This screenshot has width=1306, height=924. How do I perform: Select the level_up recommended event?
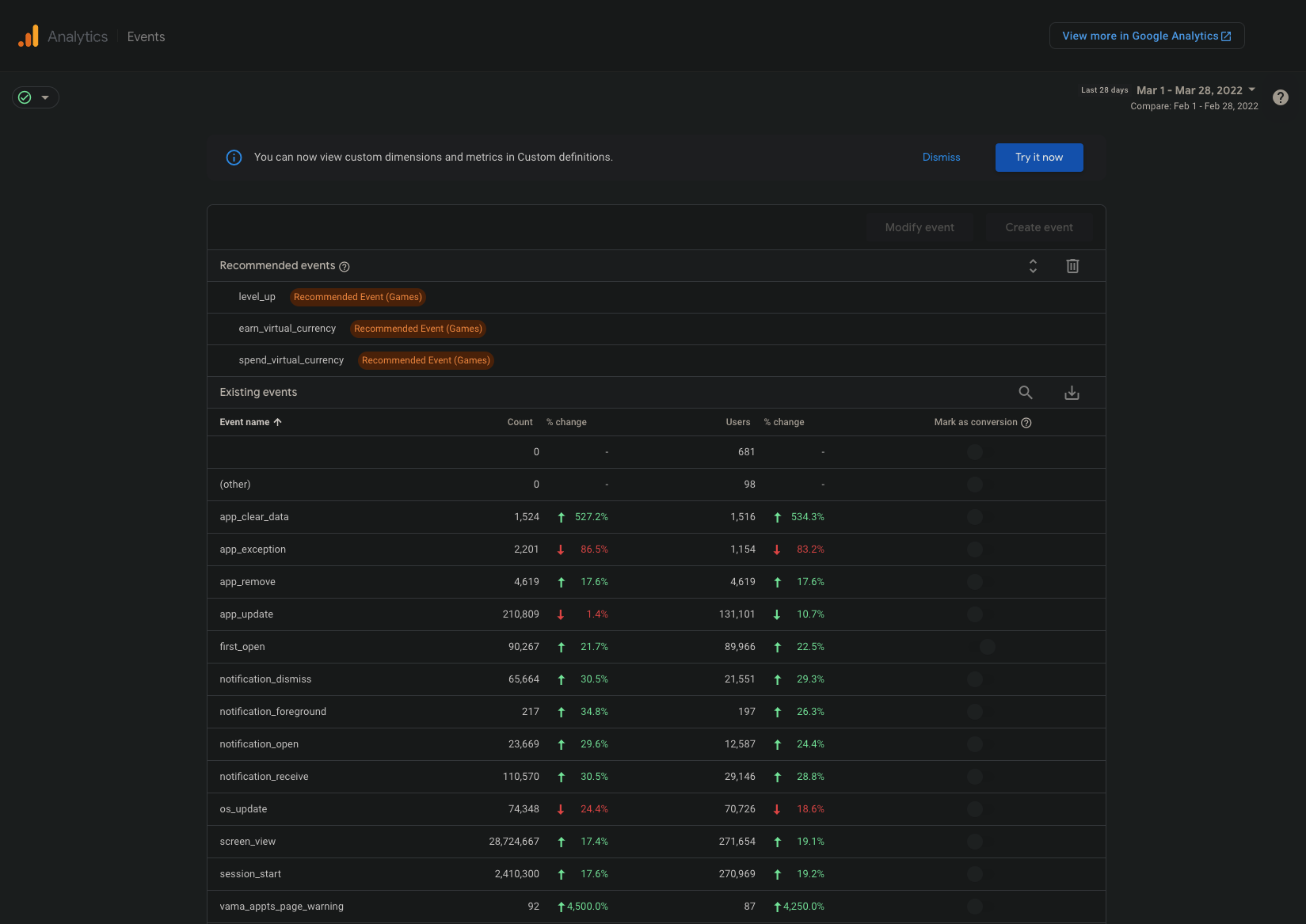(257, 297)
